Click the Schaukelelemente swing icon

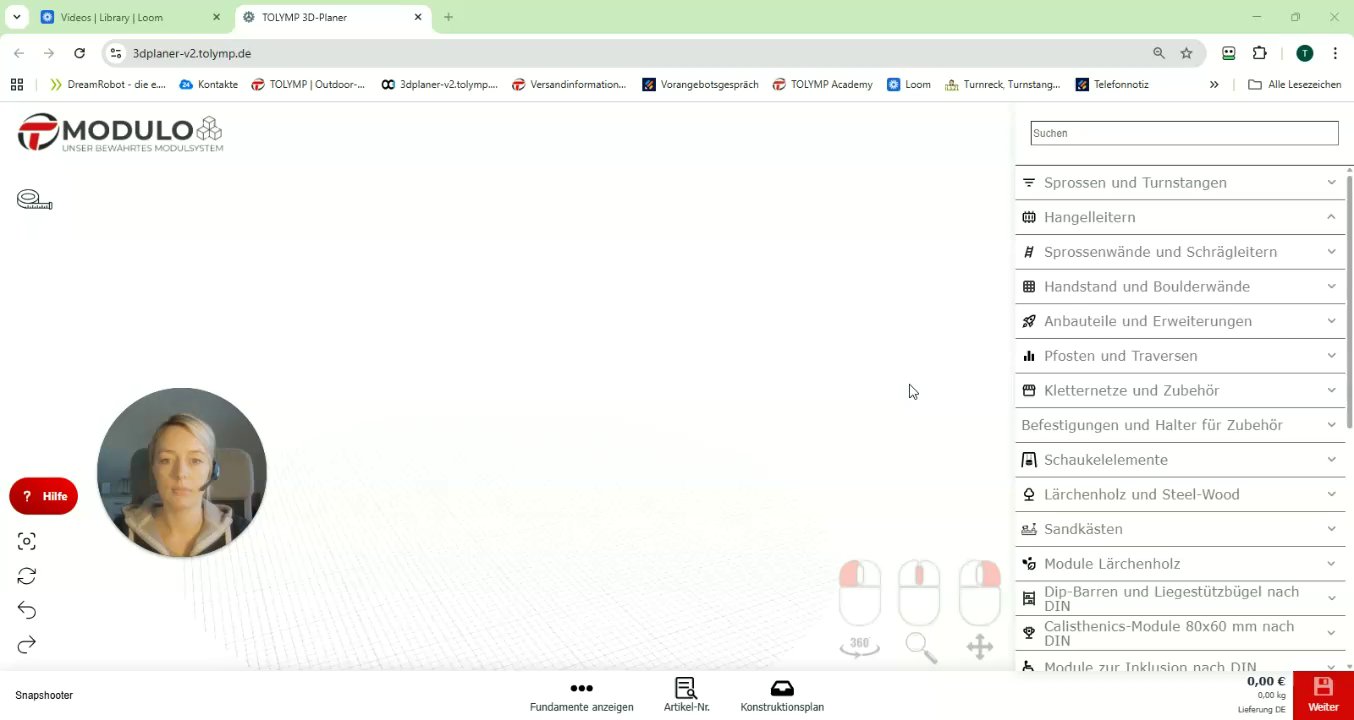1029,460
